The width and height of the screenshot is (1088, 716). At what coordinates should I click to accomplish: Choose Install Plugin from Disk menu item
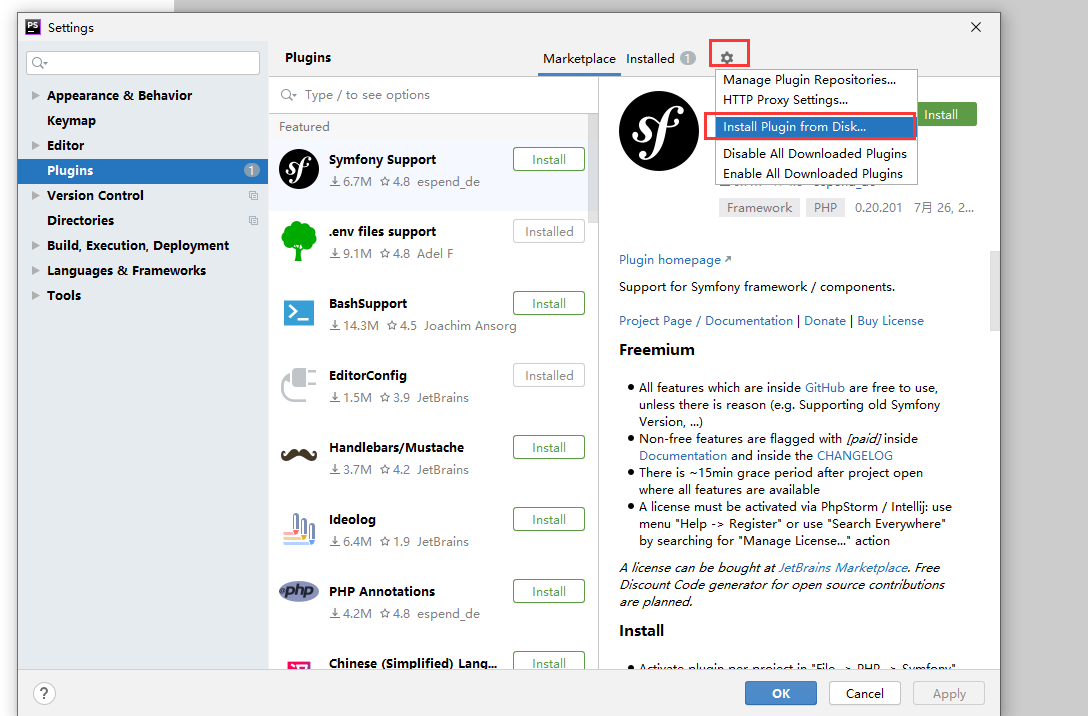coord(794,127)
